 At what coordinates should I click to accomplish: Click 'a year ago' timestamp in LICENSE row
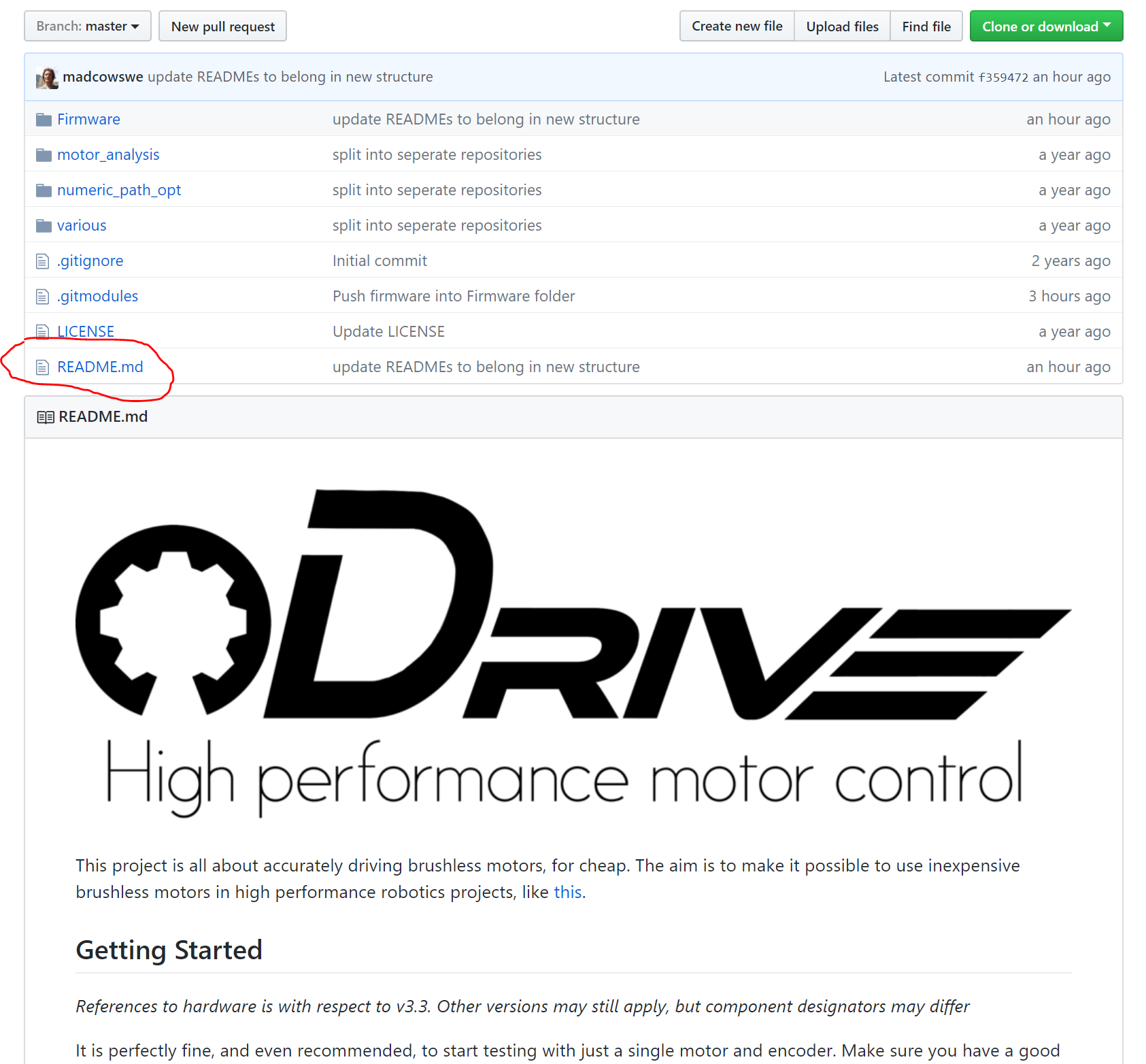point(1075,331)
